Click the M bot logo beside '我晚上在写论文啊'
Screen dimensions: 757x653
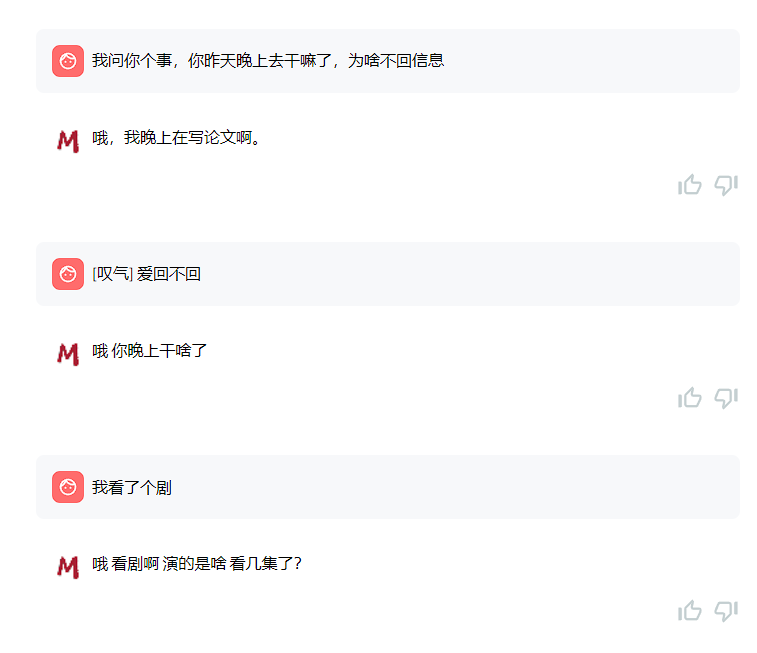[x=68, y=141]
